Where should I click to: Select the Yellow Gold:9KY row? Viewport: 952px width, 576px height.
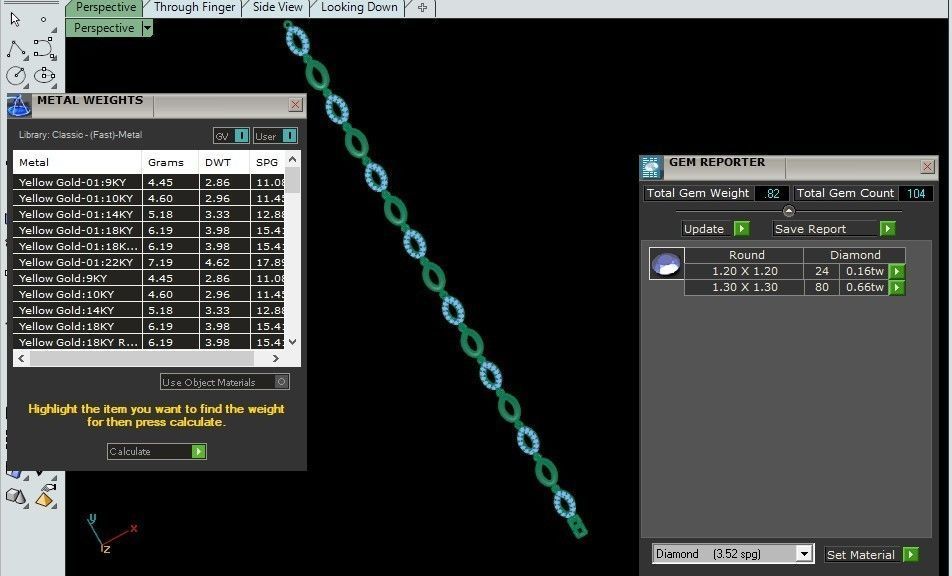149,278
